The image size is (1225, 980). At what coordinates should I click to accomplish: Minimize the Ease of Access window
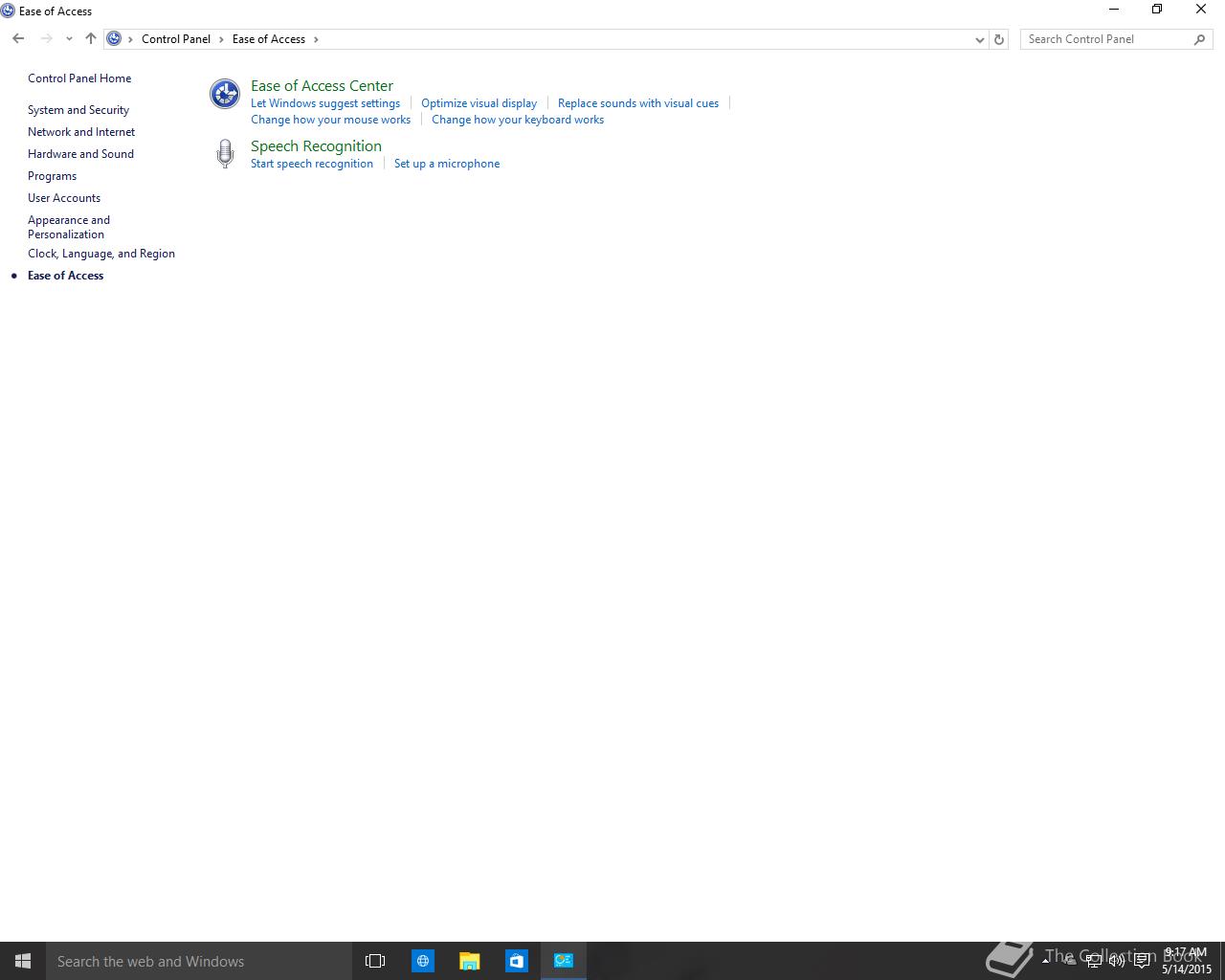[x=1113, y=10]
